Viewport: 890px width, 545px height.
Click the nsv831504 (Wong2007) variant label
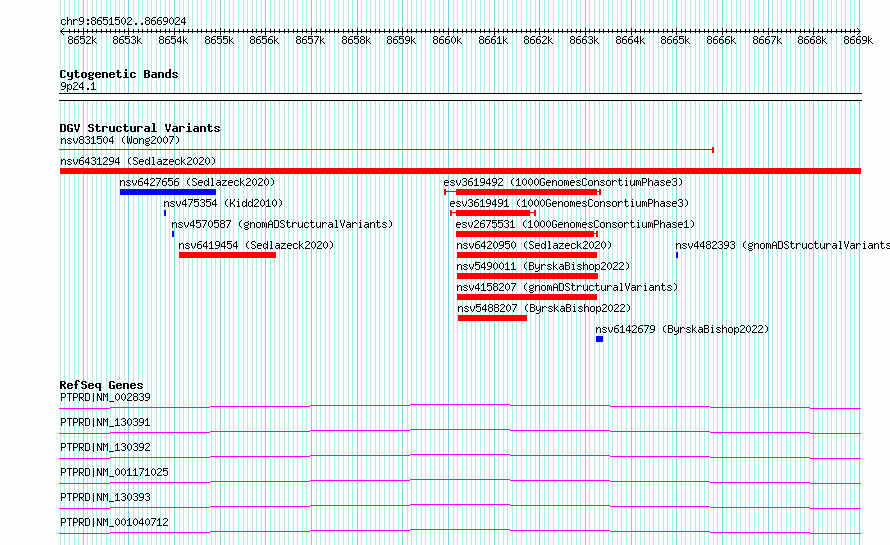tap(120, 140)
